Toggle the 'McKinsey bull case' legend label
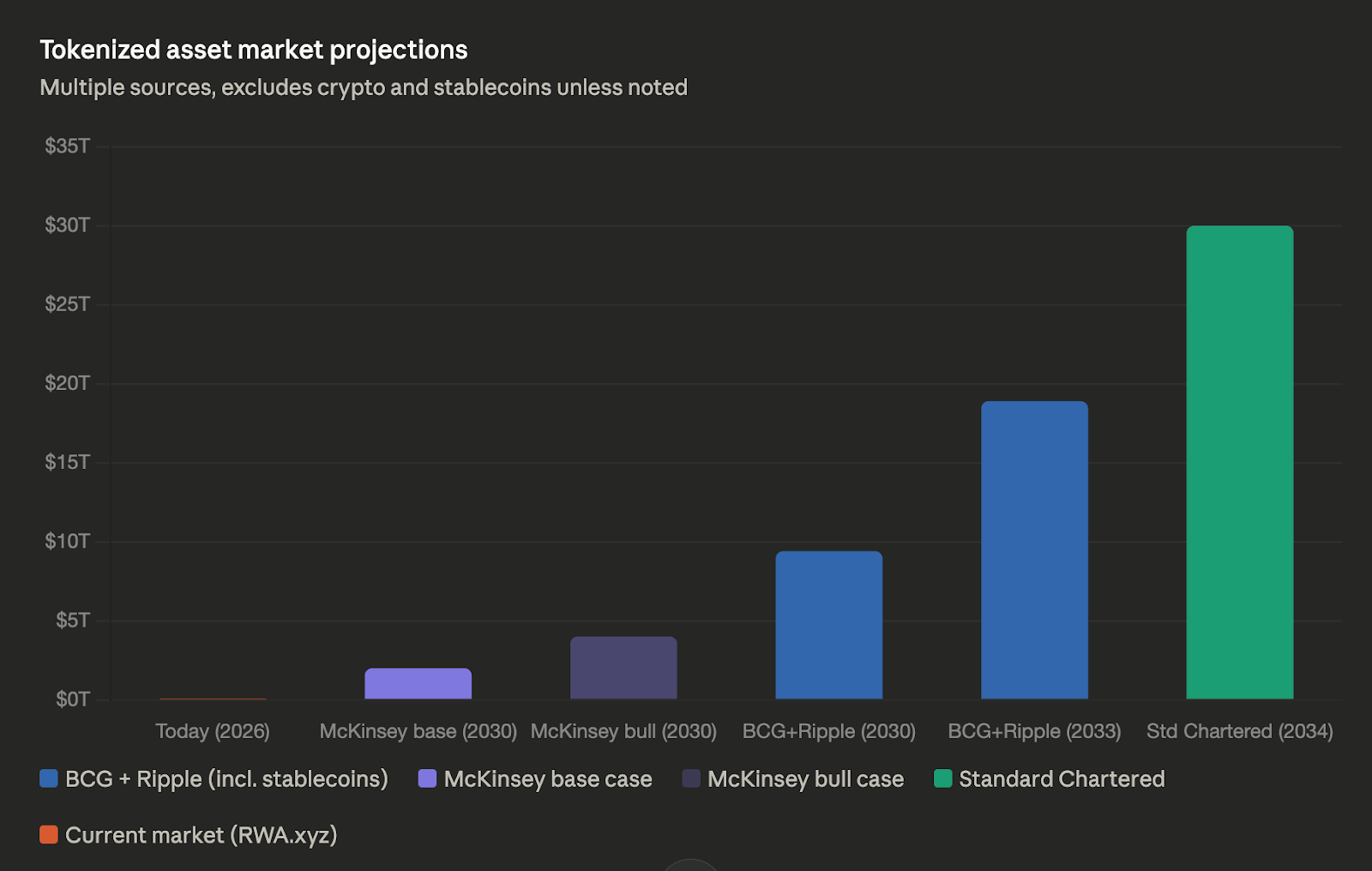This screenshot has height=871, width=1372. (805, 778)
